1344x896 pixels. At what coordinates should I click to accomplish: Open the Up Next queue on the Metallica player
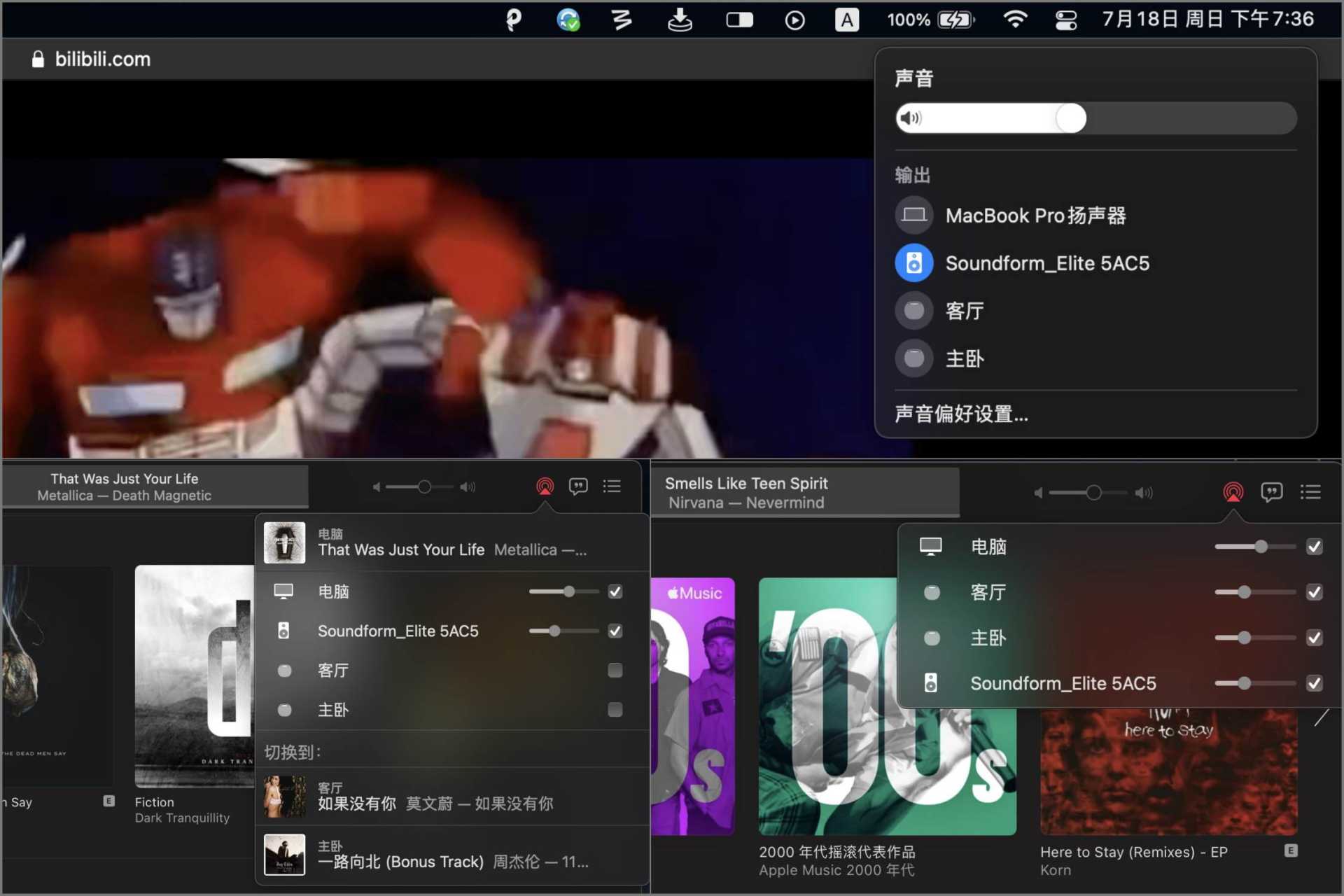click(x=612, y=486)
